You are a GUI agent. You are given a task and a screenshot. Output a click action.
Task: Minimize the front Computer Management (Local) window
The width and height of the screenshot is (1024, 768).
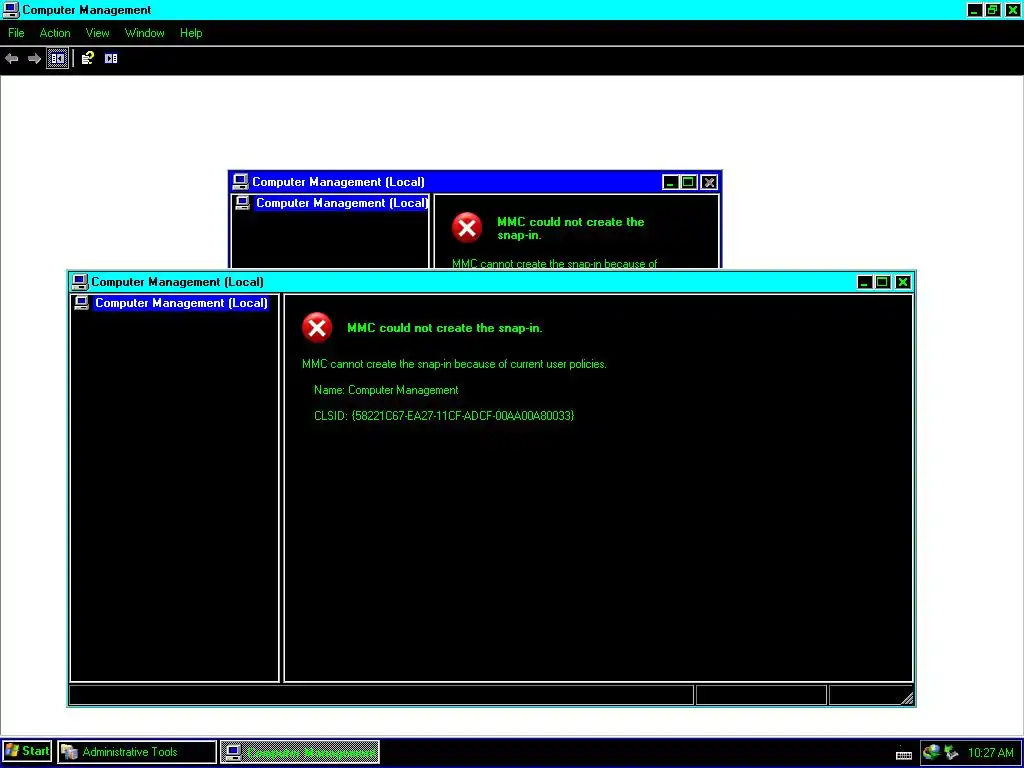[x=865, y=282]
